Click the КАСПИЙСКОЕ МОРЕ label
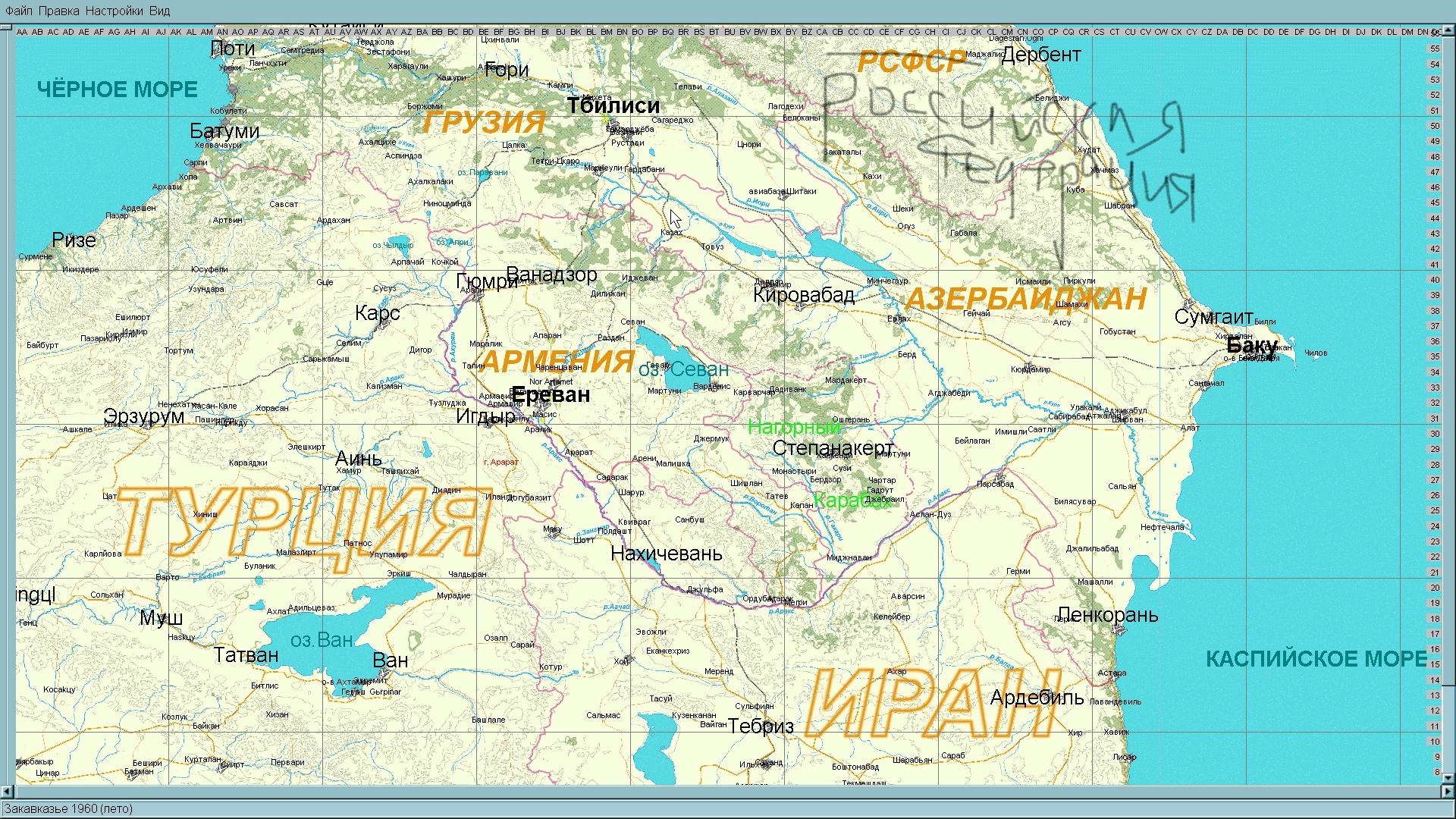The image size is (1456, 819). coord(1316,659)
